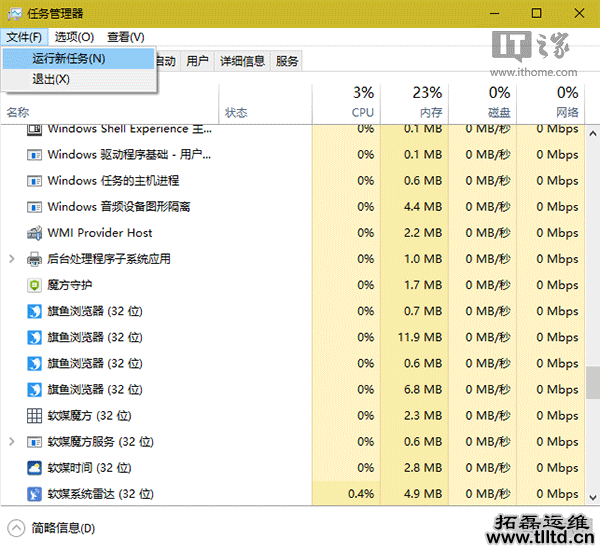Select the 魔方守护 process name
This screenshot has width=600, height=551.
coord(70,285)
